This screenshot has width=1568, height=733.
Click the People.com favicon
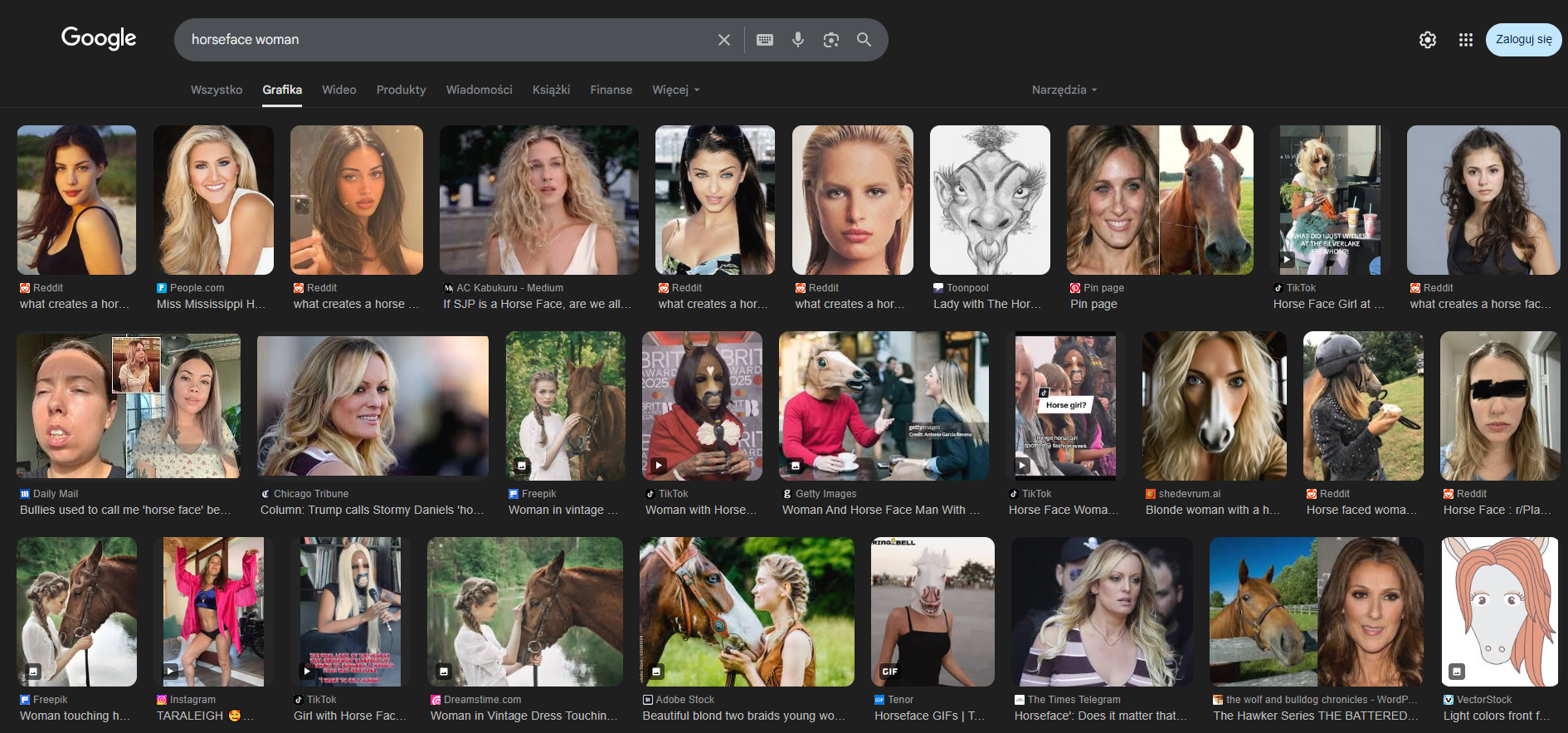162,288
